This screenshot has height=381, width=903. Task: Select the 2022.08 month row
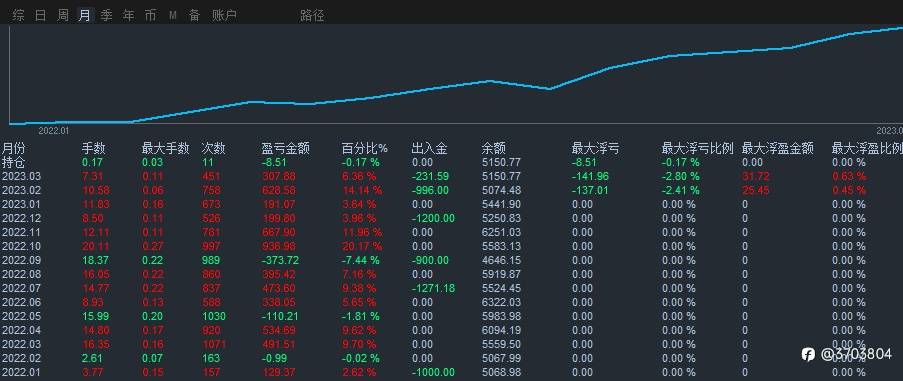click(x=452, y=274)
